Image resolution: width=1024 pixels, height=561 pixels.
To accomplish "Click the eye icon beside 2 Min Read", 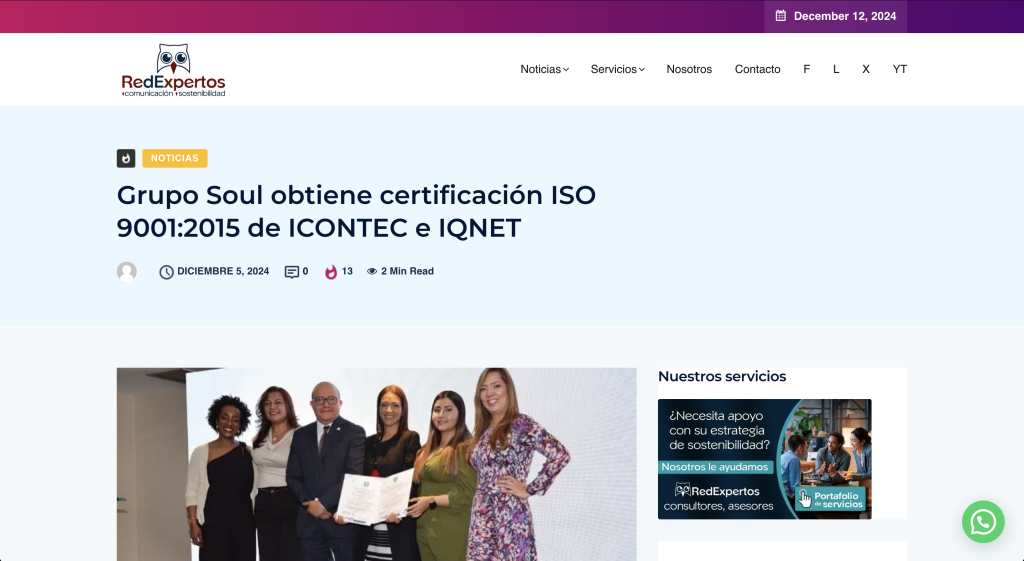I will coord(372,271).
